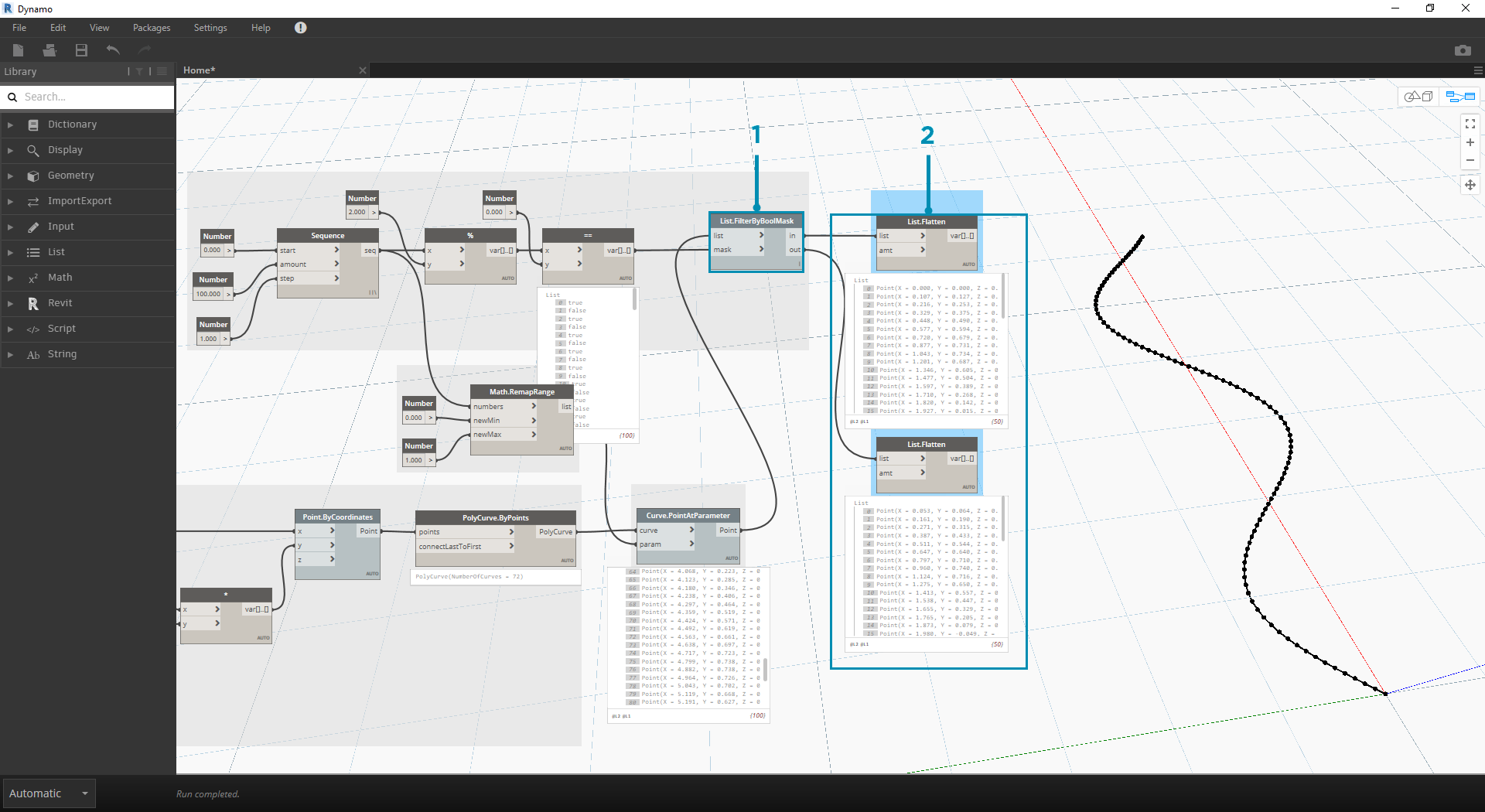Click the notification exclamation icon in menu bar
This screenshot has width=1485, height=812.
click(300, 28)
